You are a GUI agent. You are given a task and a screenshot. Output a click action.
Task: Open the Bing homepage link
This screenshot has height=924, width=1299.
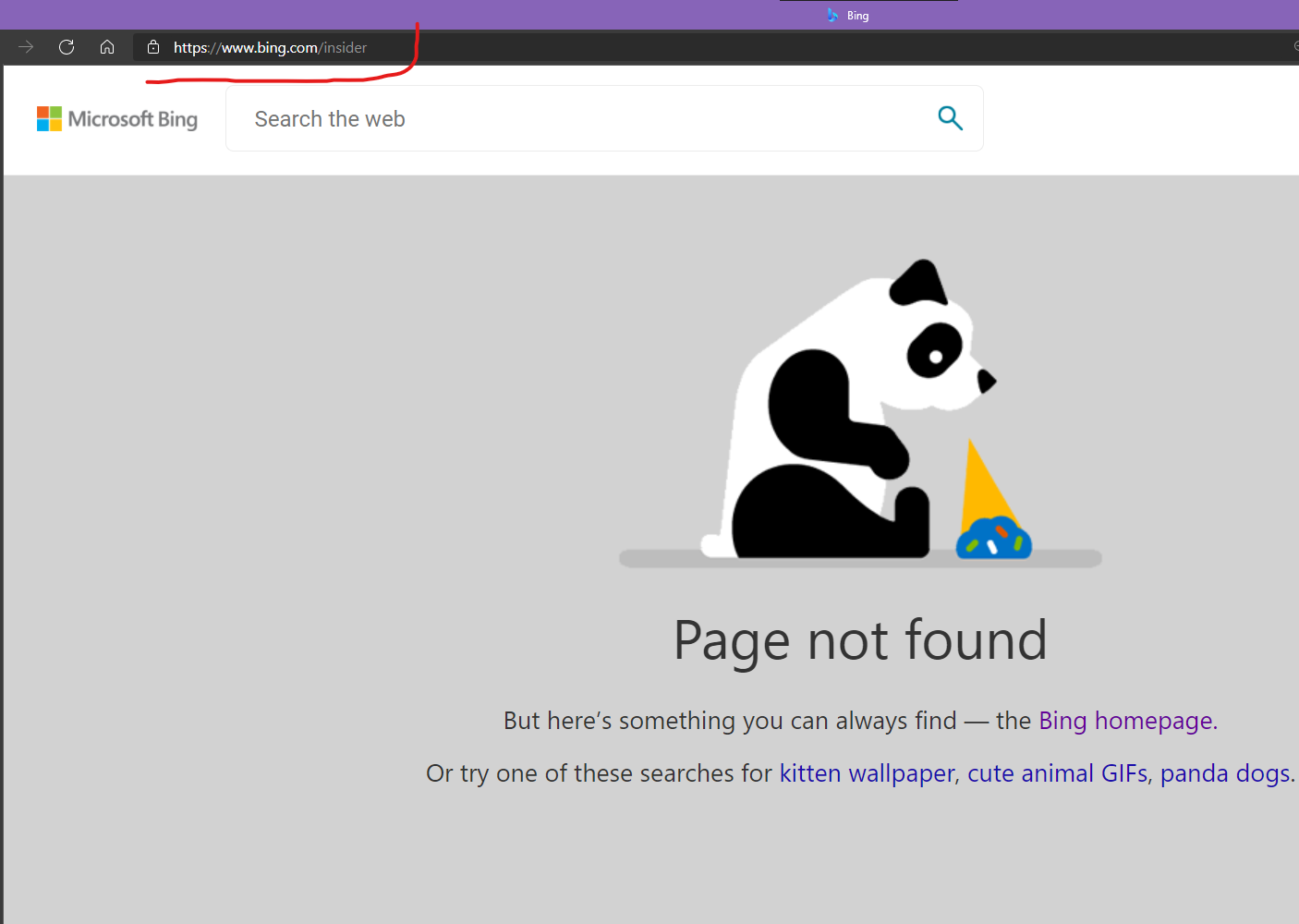point(1125,721)
